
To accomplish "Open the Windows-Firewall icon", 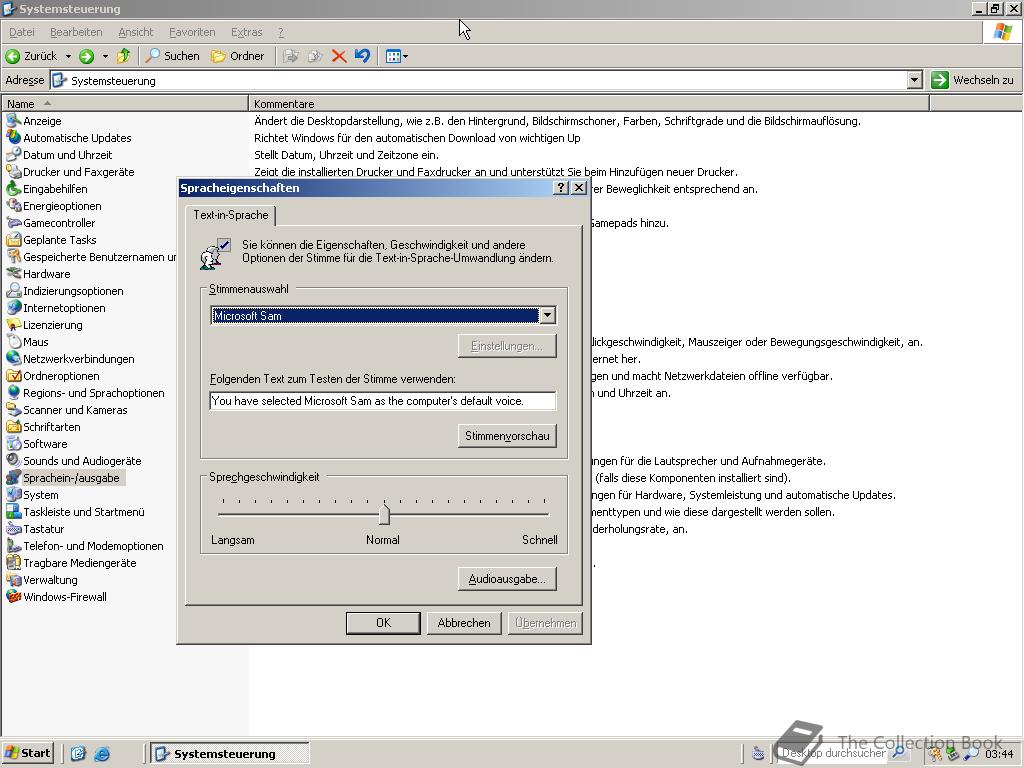I will coord(13,597).
